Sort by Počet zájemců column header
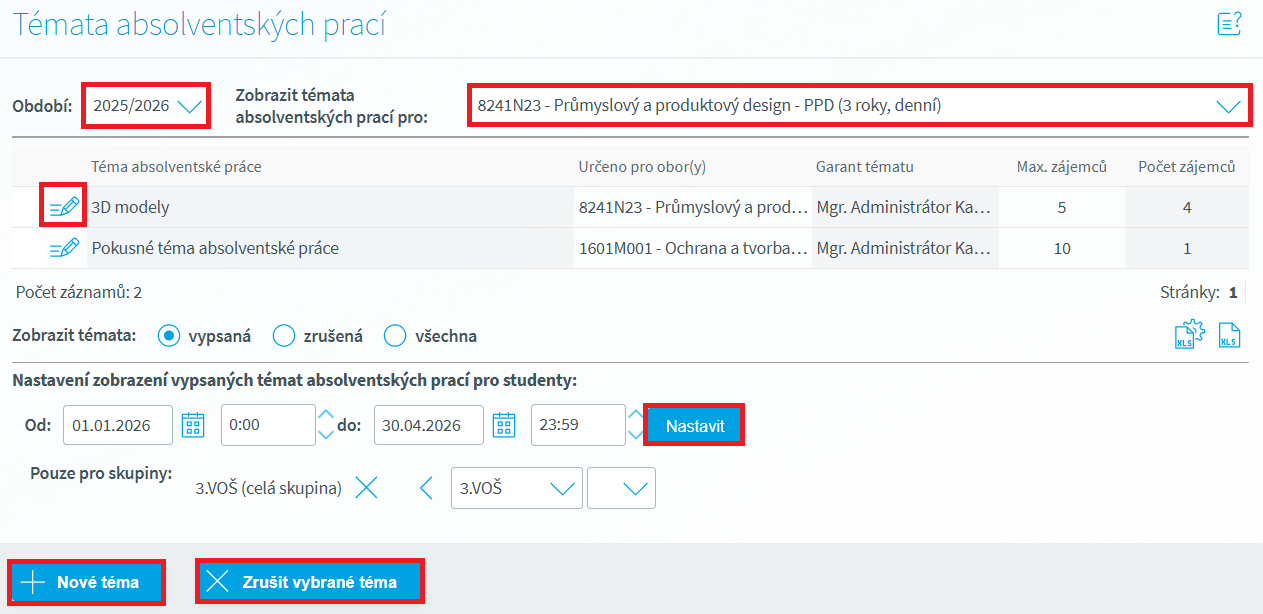This screenshot has height=614, width=1263. [1186, 167]
